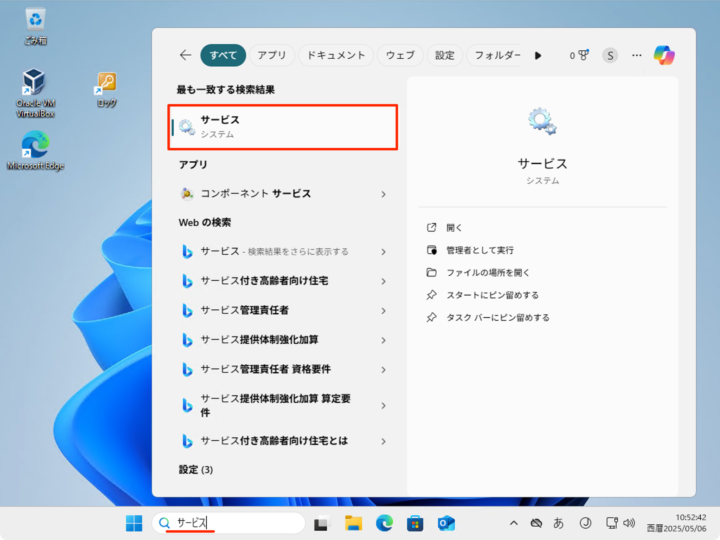Open the ごみ箱 desktop icon
This screenshot has width=720, height=540.
point(35,27)
